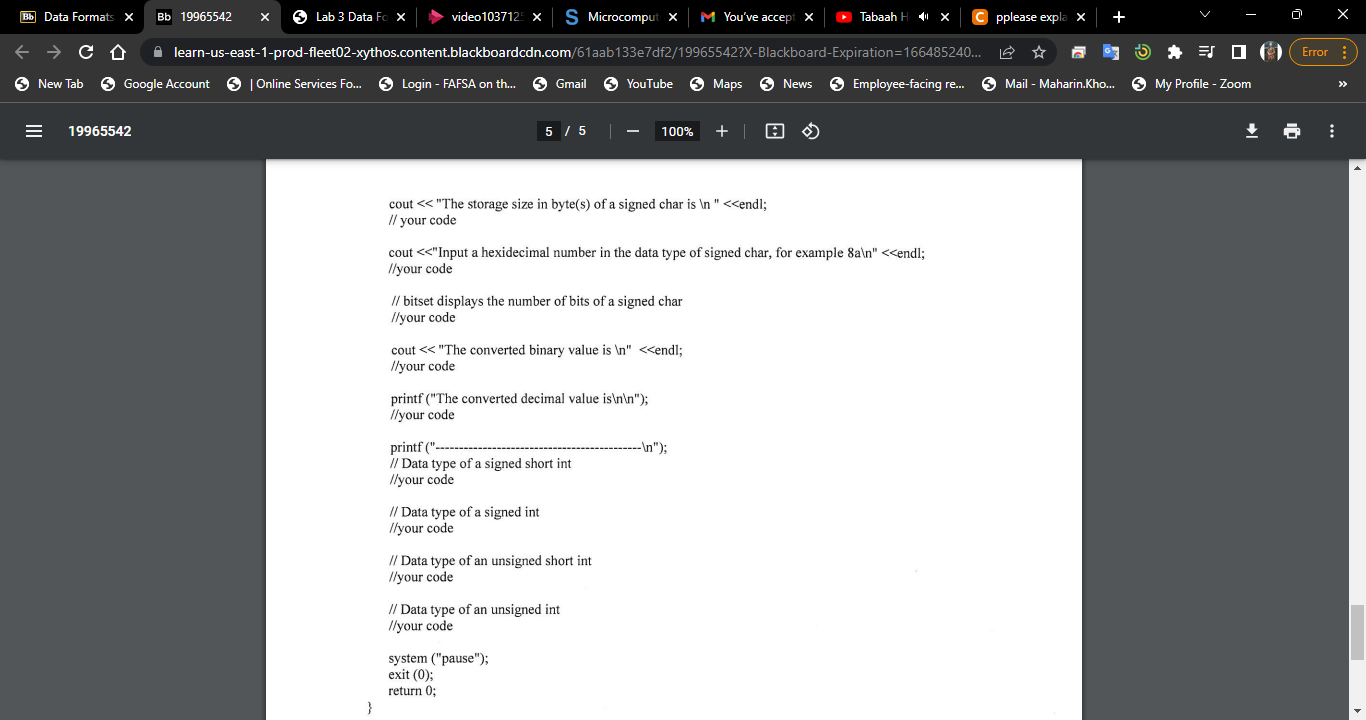Zoom in on the document
The height and width of the screenshot is (720, 1366).
[722, 130]
